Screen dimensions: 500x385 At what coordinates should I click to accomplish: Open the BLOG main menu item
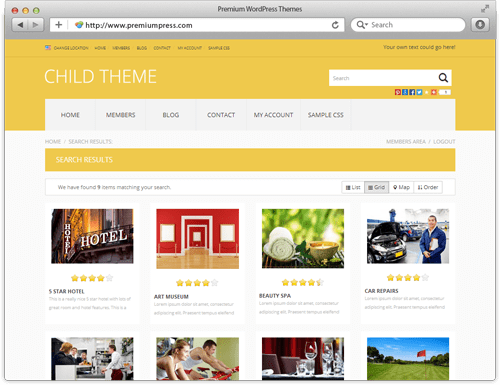pos(171,115)
